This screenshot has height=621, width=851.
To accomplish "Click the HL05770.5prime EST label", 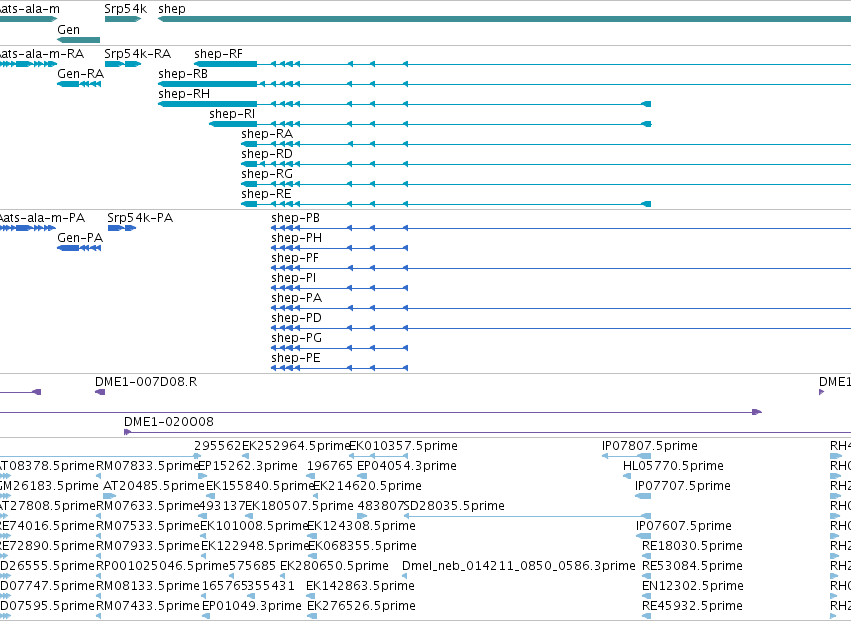I will 673,466.
